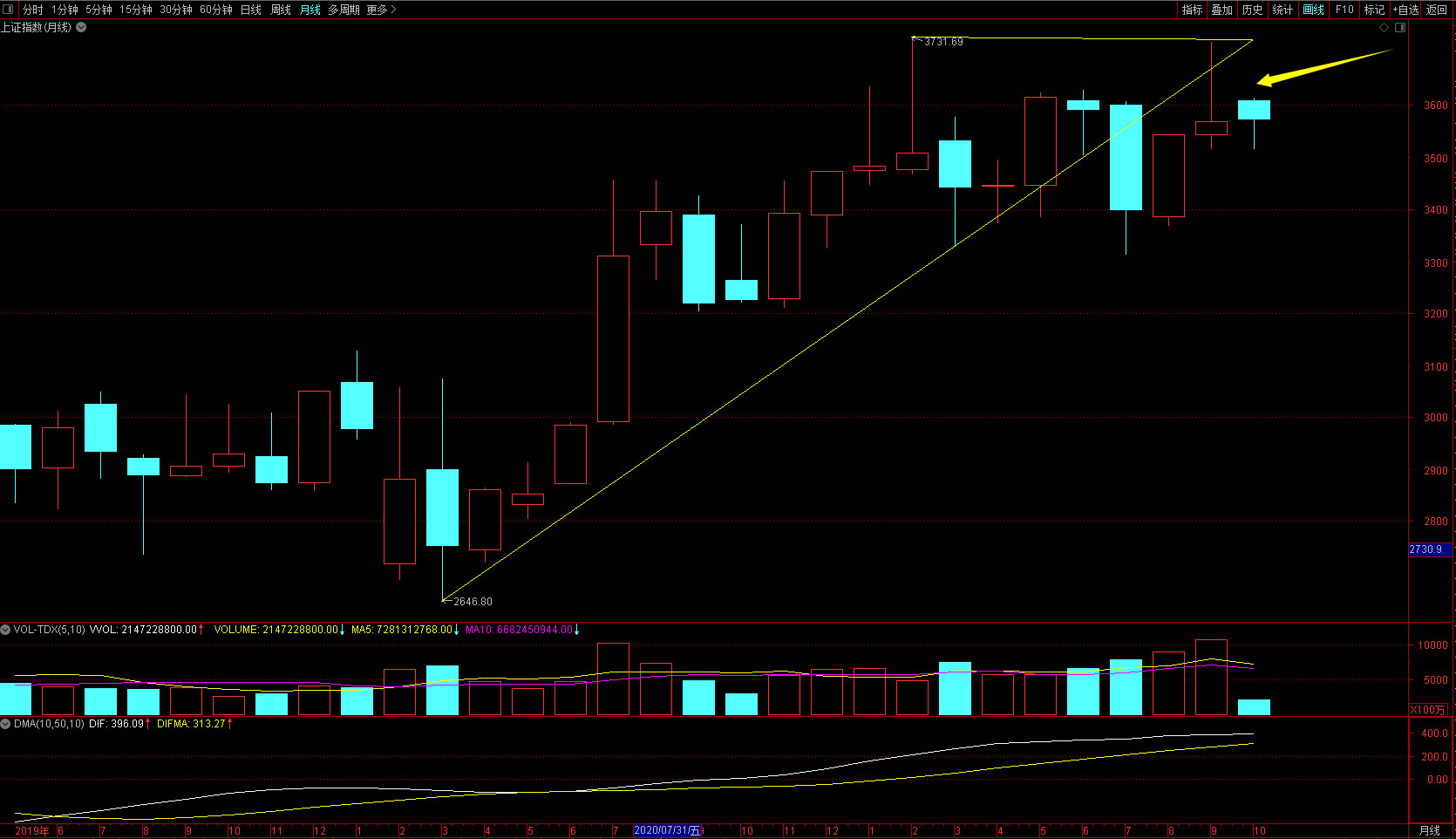Viewport: 1456px width, 839px height.
Task: Click the 叠加 overlay button
Action: point(1221,10)
